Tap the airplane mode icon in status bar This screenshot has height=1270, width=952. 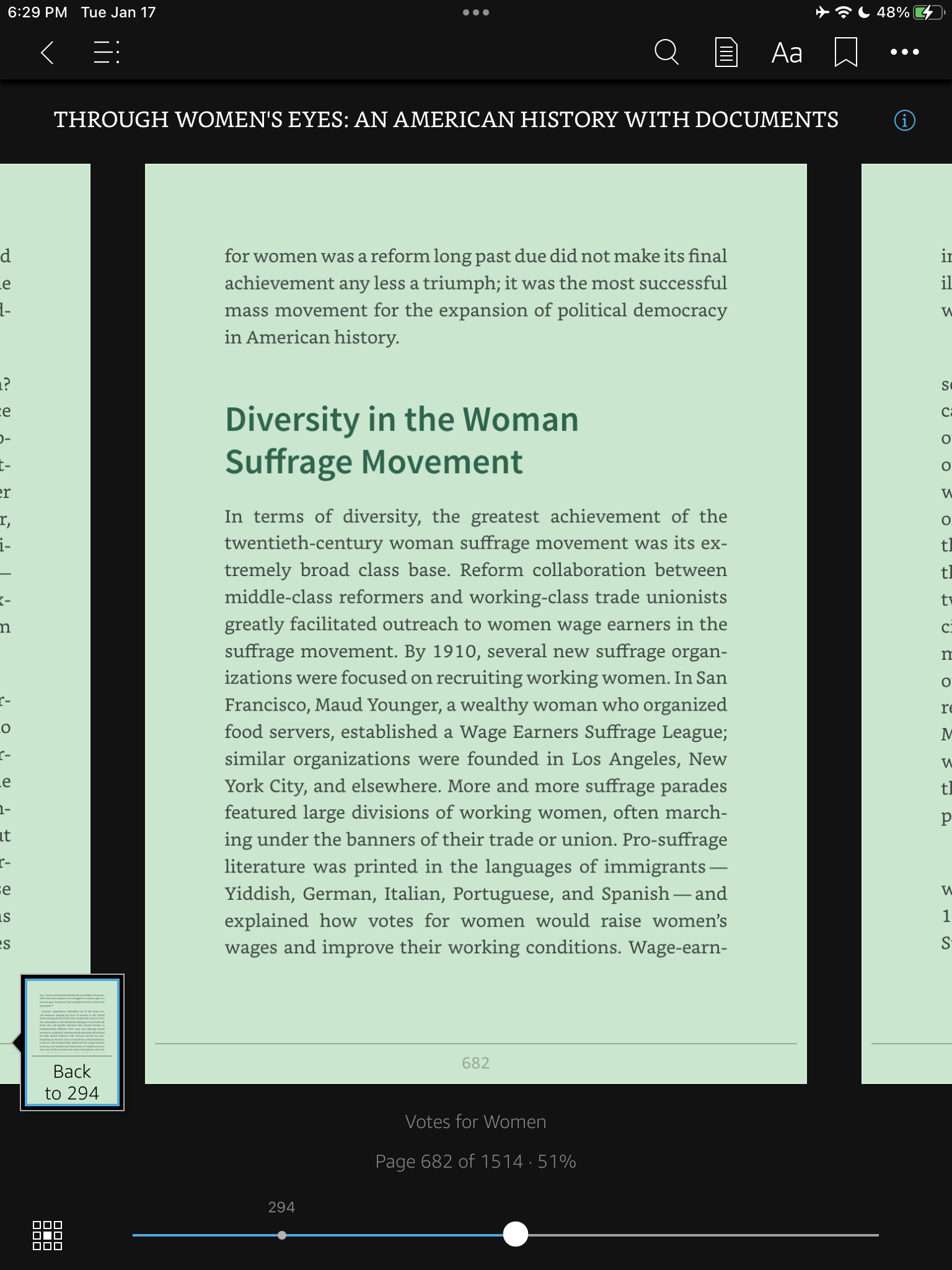tap(822, 12)
